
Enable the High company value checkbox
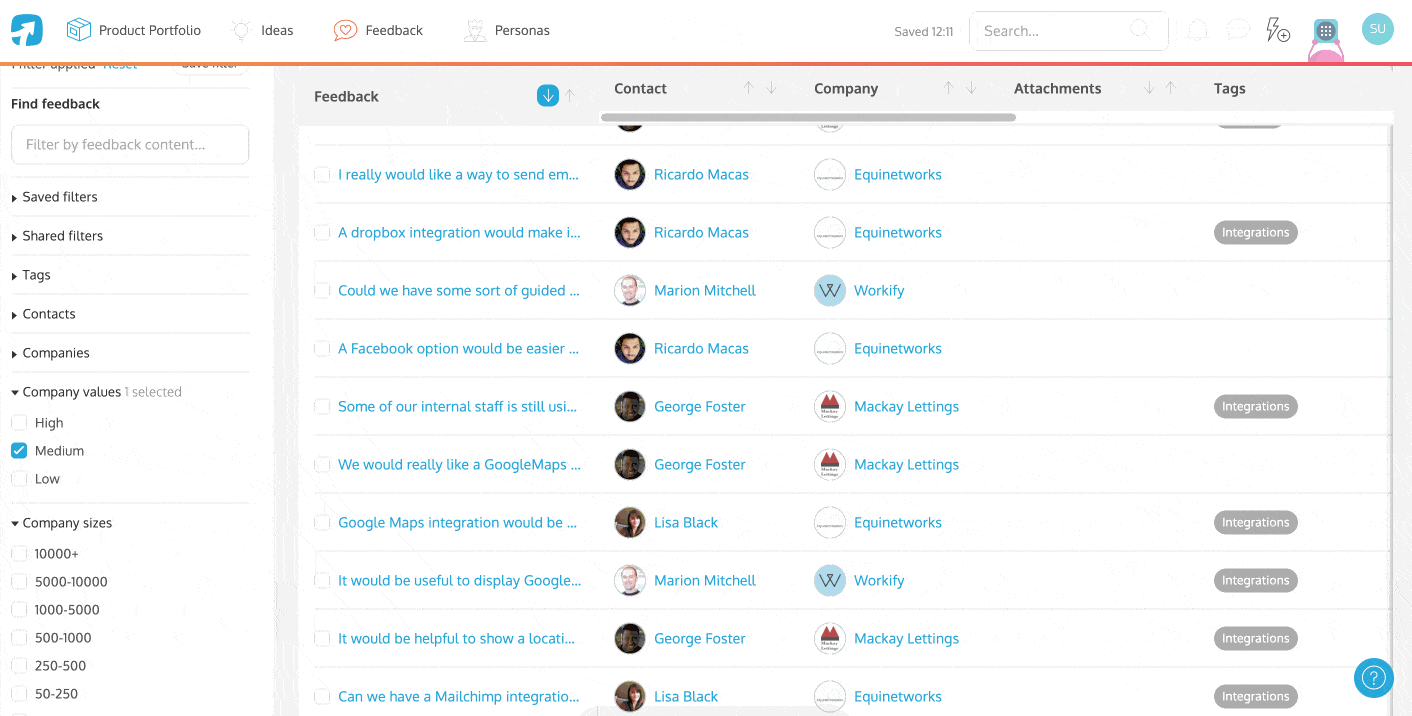[19, 423]
